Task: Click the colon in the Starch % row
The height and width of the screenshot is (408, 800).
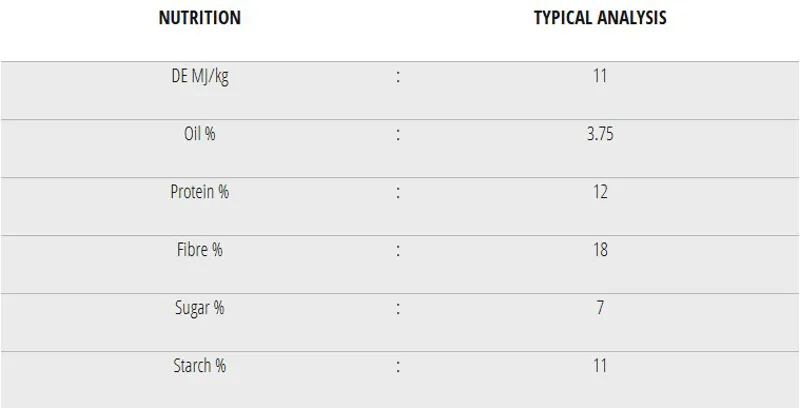Action: pyautogui.click(x=398, y=366)
